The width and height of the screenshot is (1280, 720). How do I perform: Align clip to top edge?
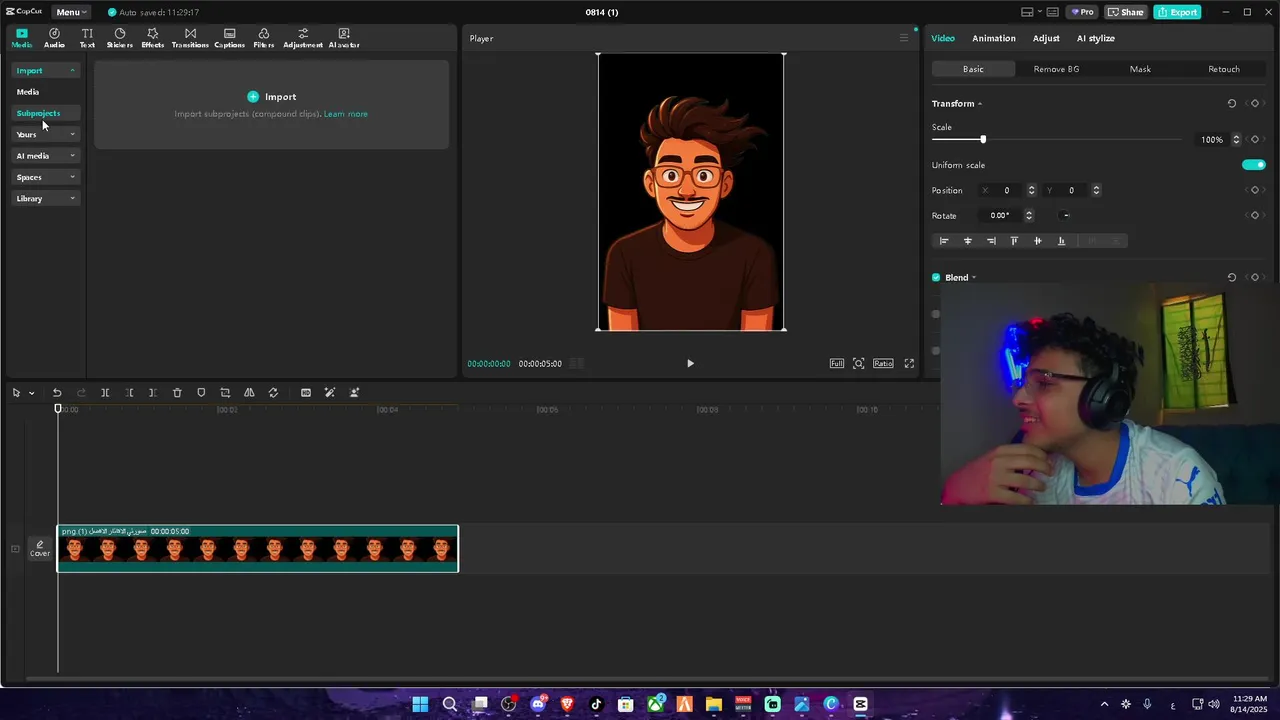[1014, 241]
